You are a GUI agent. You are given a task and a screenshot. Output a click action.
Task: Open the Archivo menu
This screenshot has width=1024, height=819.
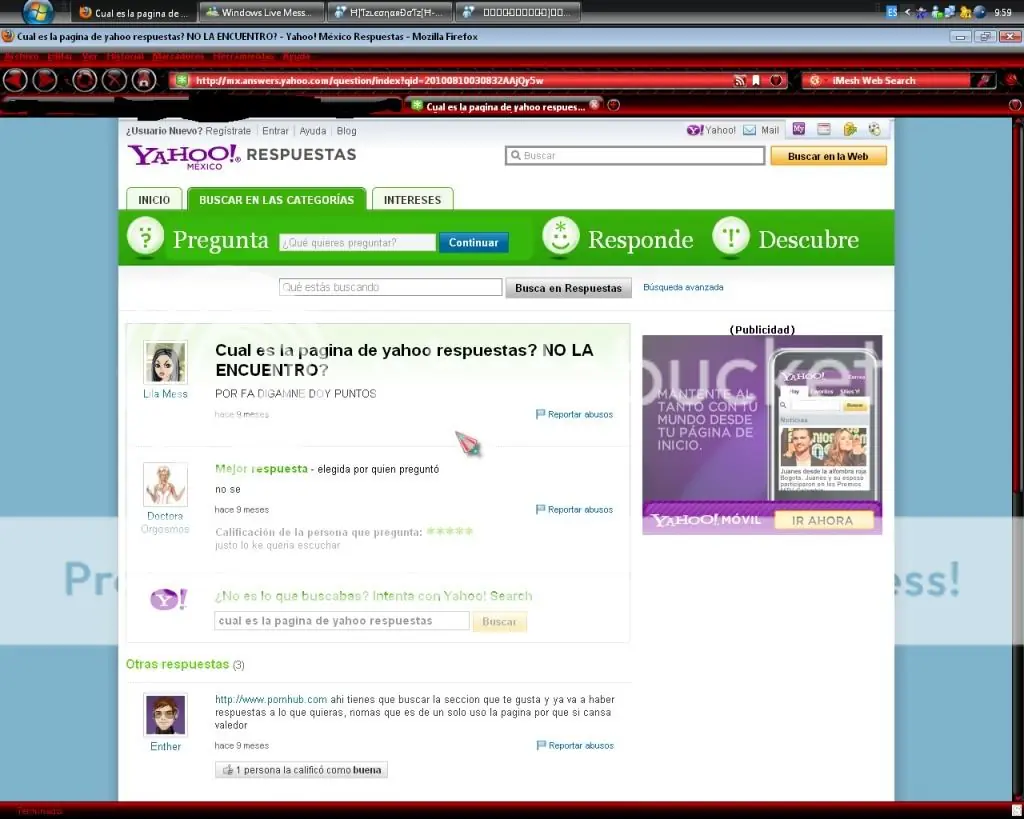(x=22, y=56)
